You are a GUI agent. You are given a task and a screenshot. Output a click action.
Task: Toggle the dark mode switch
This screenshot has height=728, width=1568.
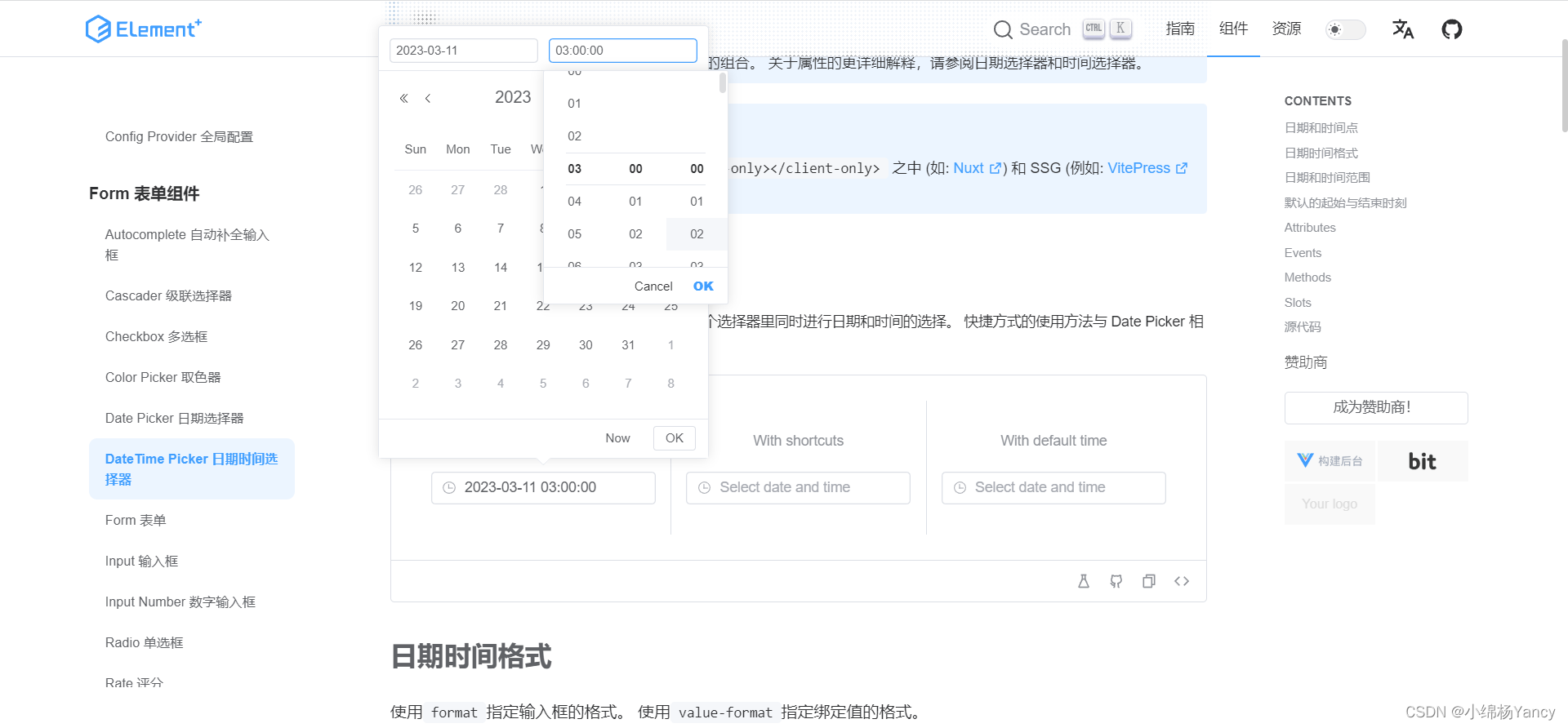tap(1345, 29)
